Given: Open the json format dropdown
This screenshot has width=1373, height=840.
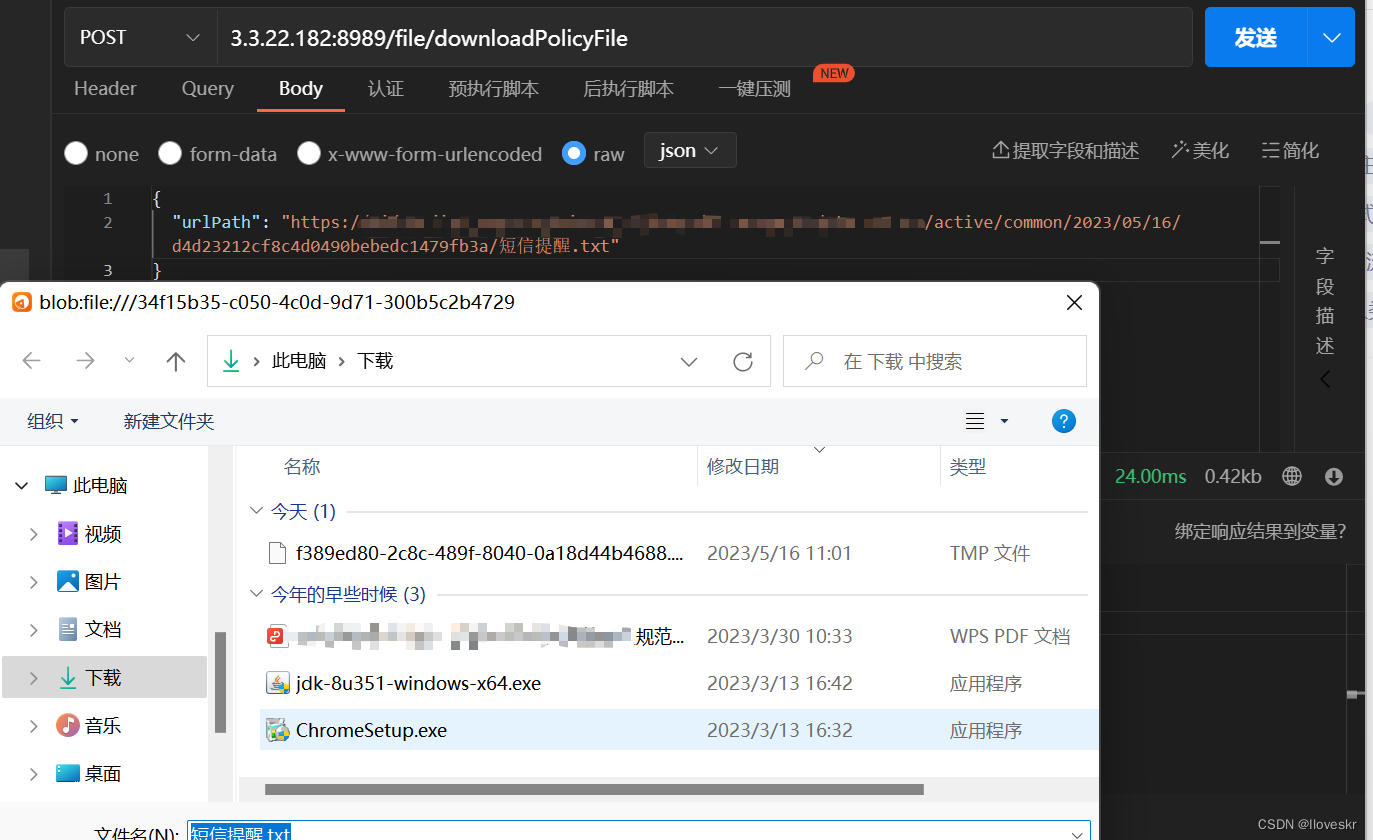Looking at the screenshot, I should tap(690, 150).
